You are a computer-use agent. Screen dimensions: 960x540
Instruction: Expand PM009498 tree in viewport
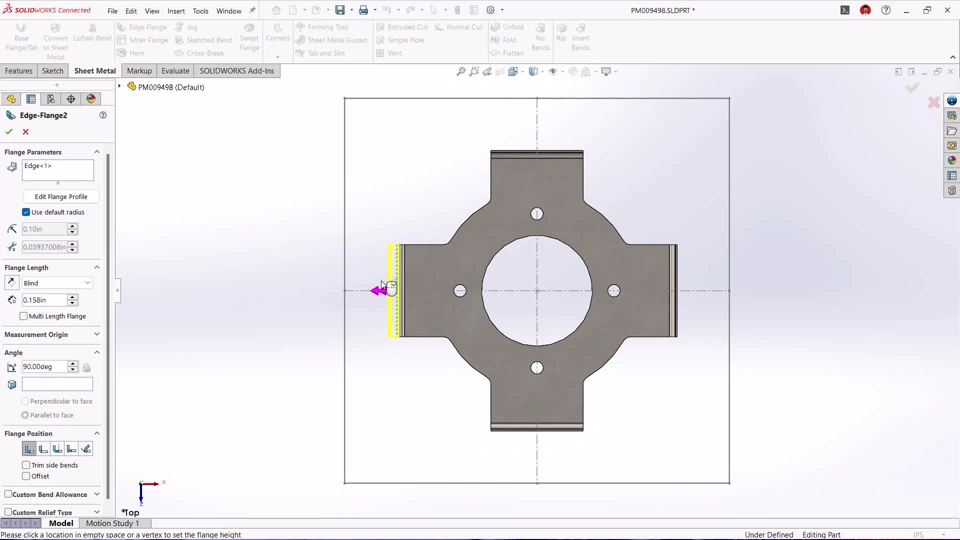click(x=120, y=87)
